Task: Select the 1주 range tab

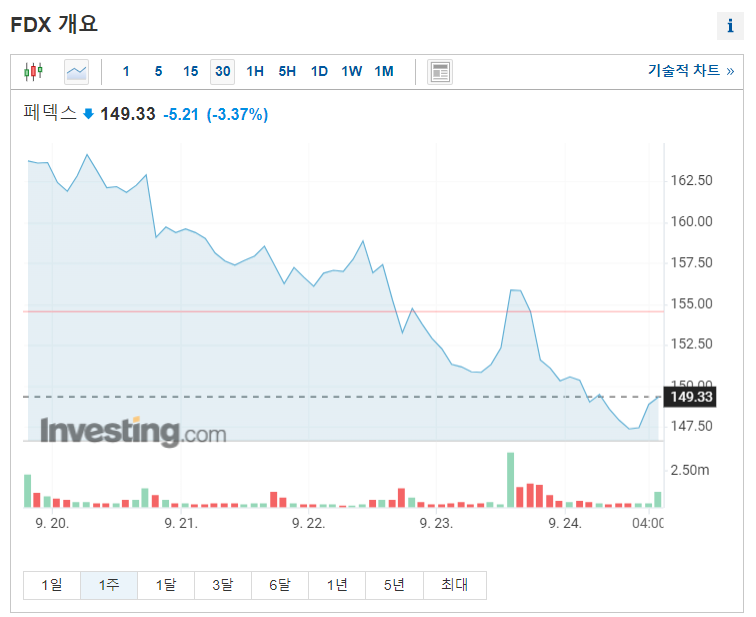Action: pos(109,585)
